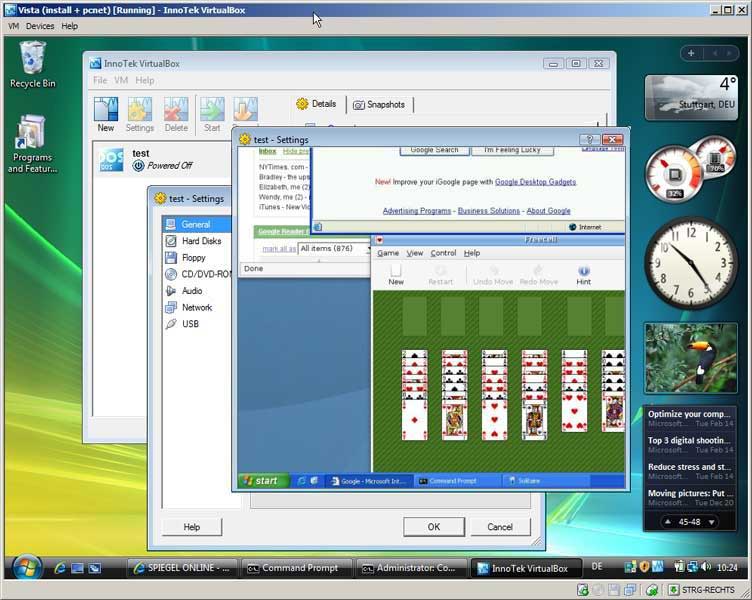
Task: Open 'Reduce stress and st...' feed headline
Action: [x=690, y=467]
